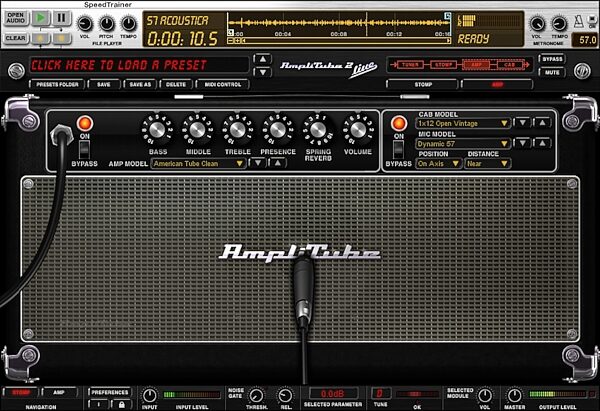Switch to the Stomp tab below chain

(x=422, y=84)
